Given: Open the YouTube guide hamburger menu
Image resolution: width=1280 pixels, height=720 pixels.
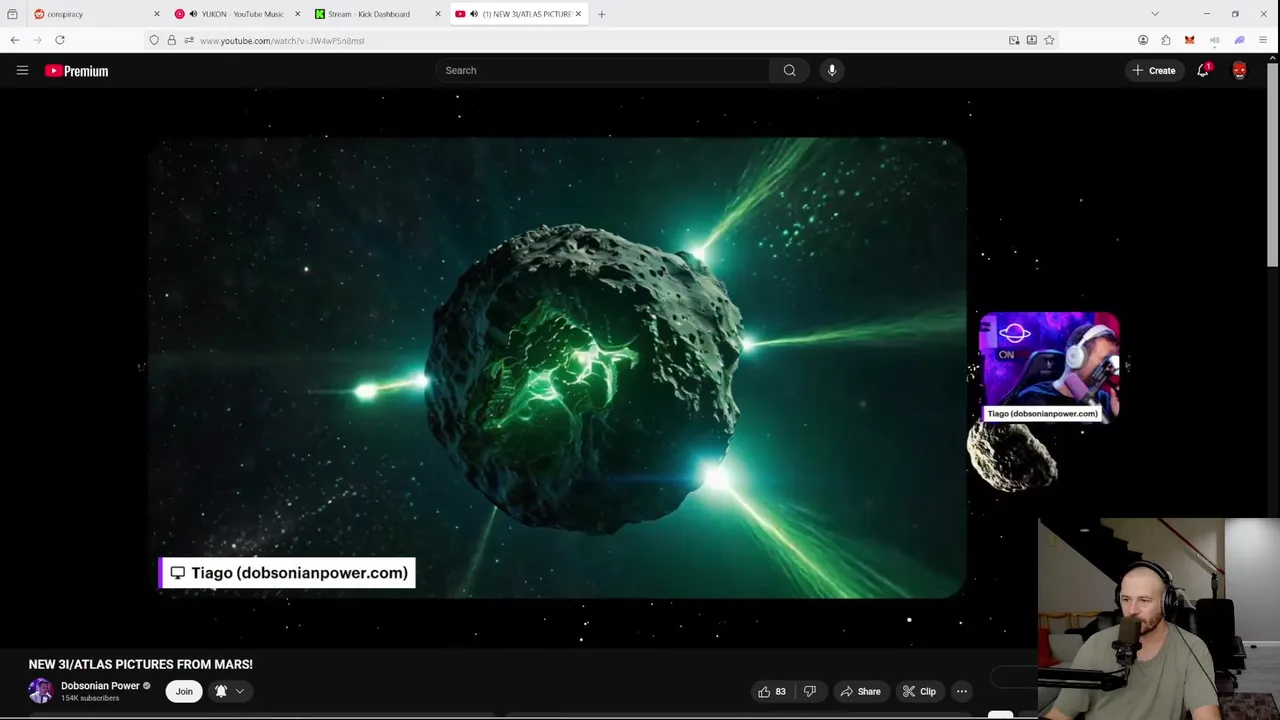Looking at the screenshot, I should 22,70.
